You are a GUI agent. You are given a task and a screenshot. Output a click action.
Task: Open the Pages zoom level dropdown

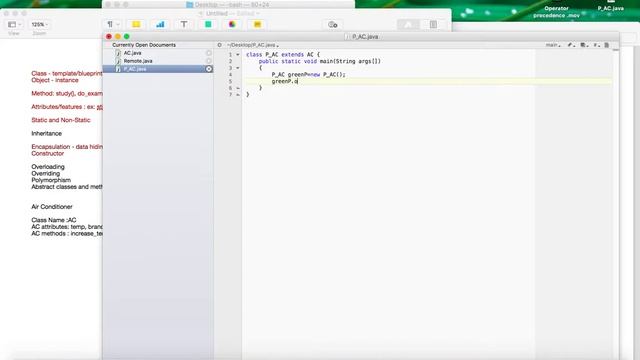(x=40, y=24)
